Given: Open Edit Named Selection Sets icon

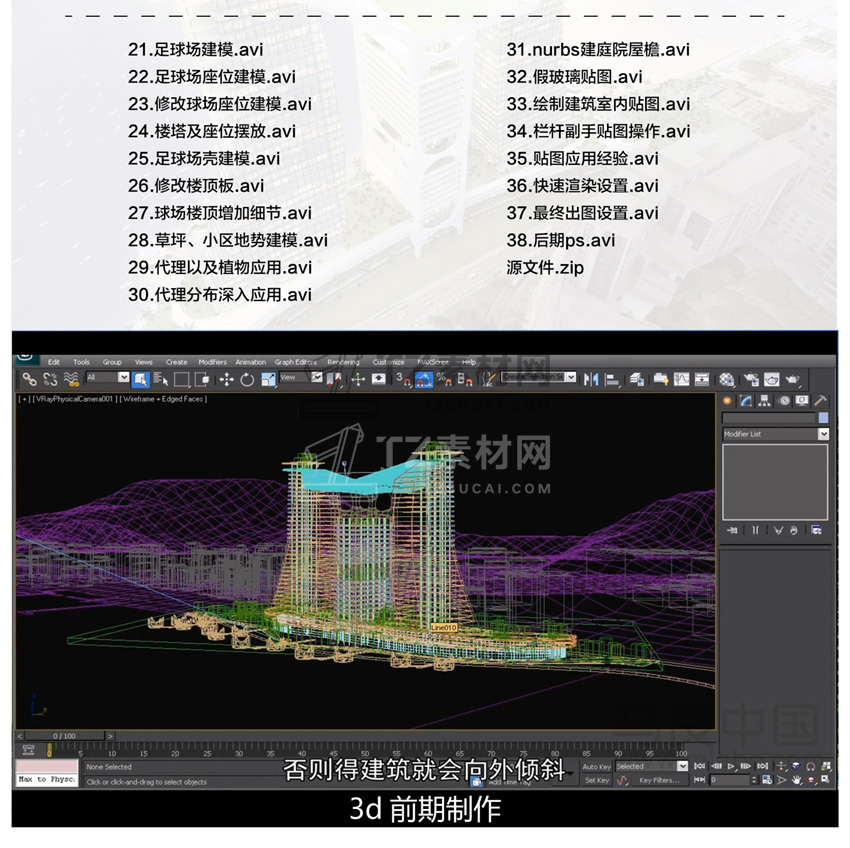Looking at the screenshot, I should click(x=488, y=379).
